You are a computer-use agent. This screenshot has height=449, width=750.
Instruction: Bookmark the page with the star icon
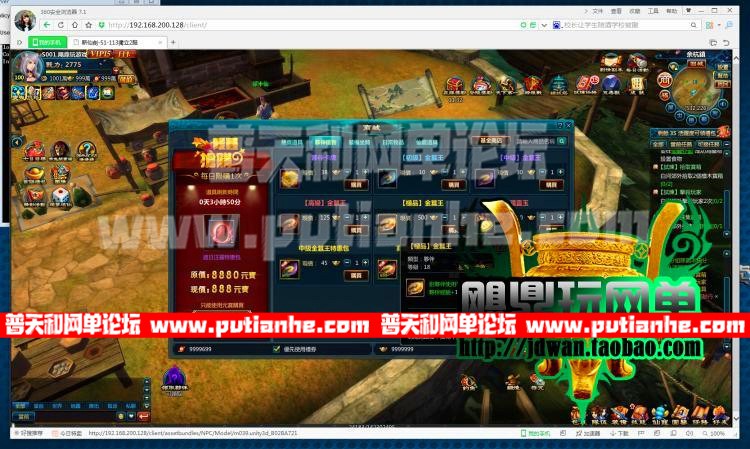coord(88,25)
